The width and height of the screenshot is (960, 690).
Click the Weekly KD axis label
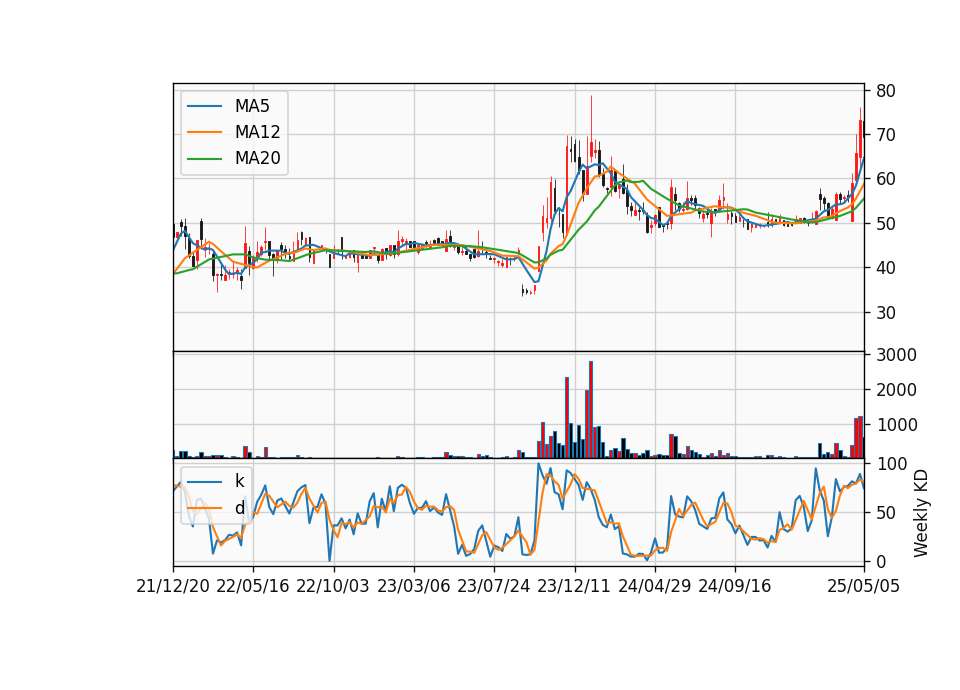[x=920, y=513]
